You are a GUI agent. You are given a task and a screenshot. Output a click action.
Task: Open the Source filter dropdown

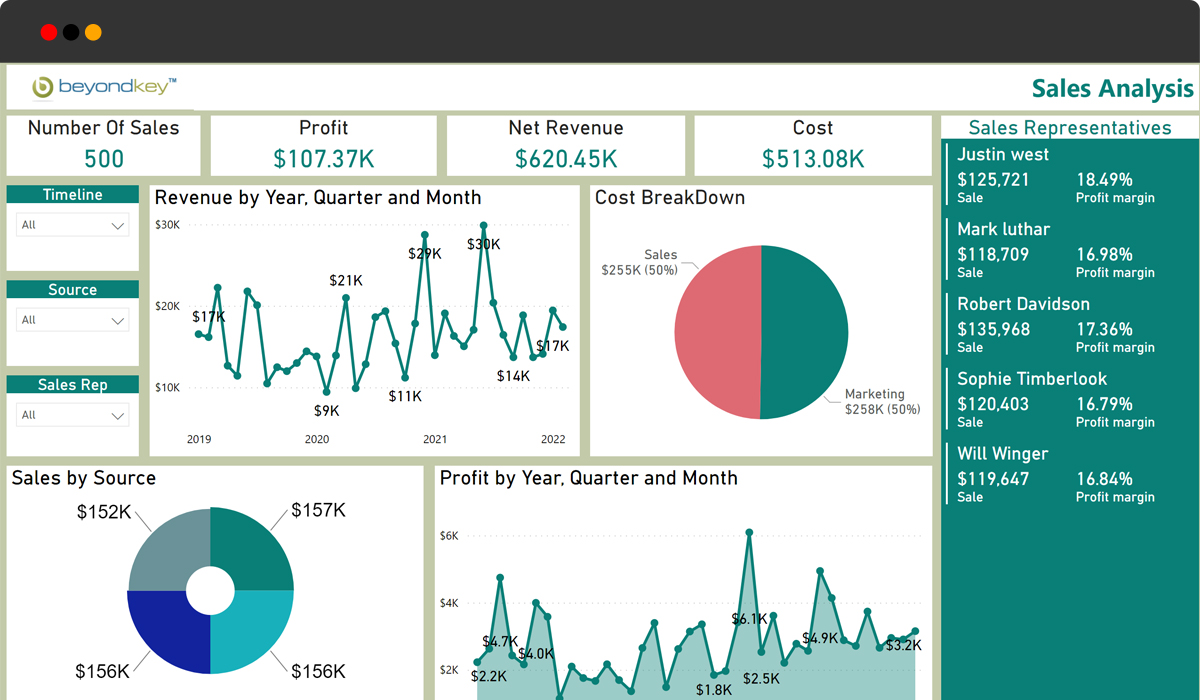pyautogui.click(x=72, y=319)
